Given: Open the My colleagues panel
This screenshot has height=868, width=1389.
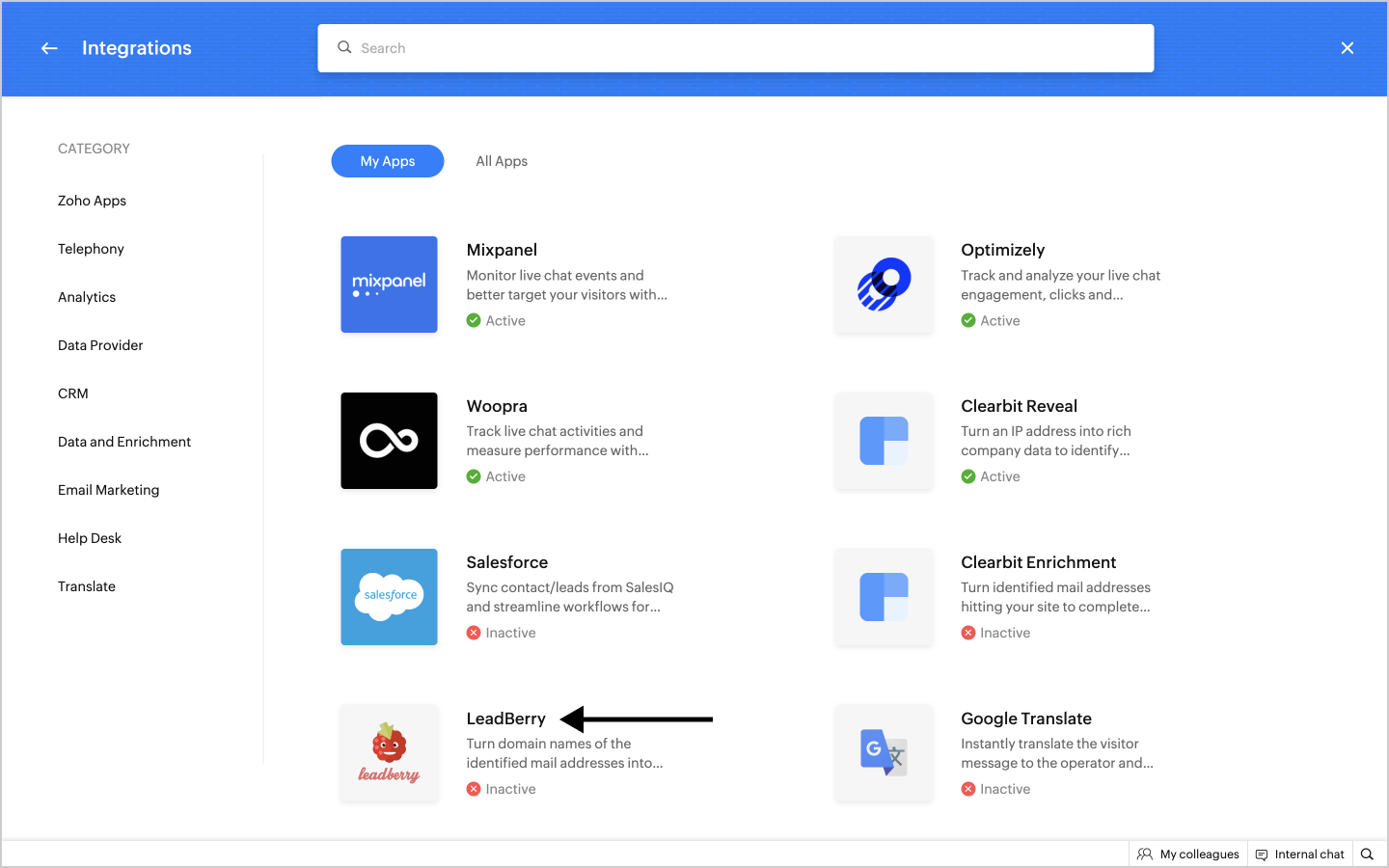Looking at the screenshot, I should coord(1188,854).
